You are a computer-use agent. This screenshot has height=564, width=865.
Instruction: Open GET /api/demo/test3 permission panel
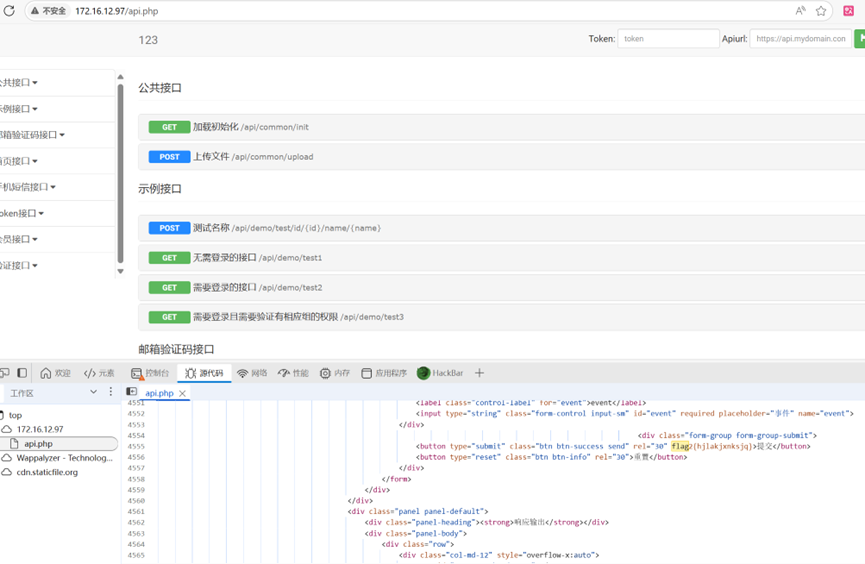(x=501, y=317)
